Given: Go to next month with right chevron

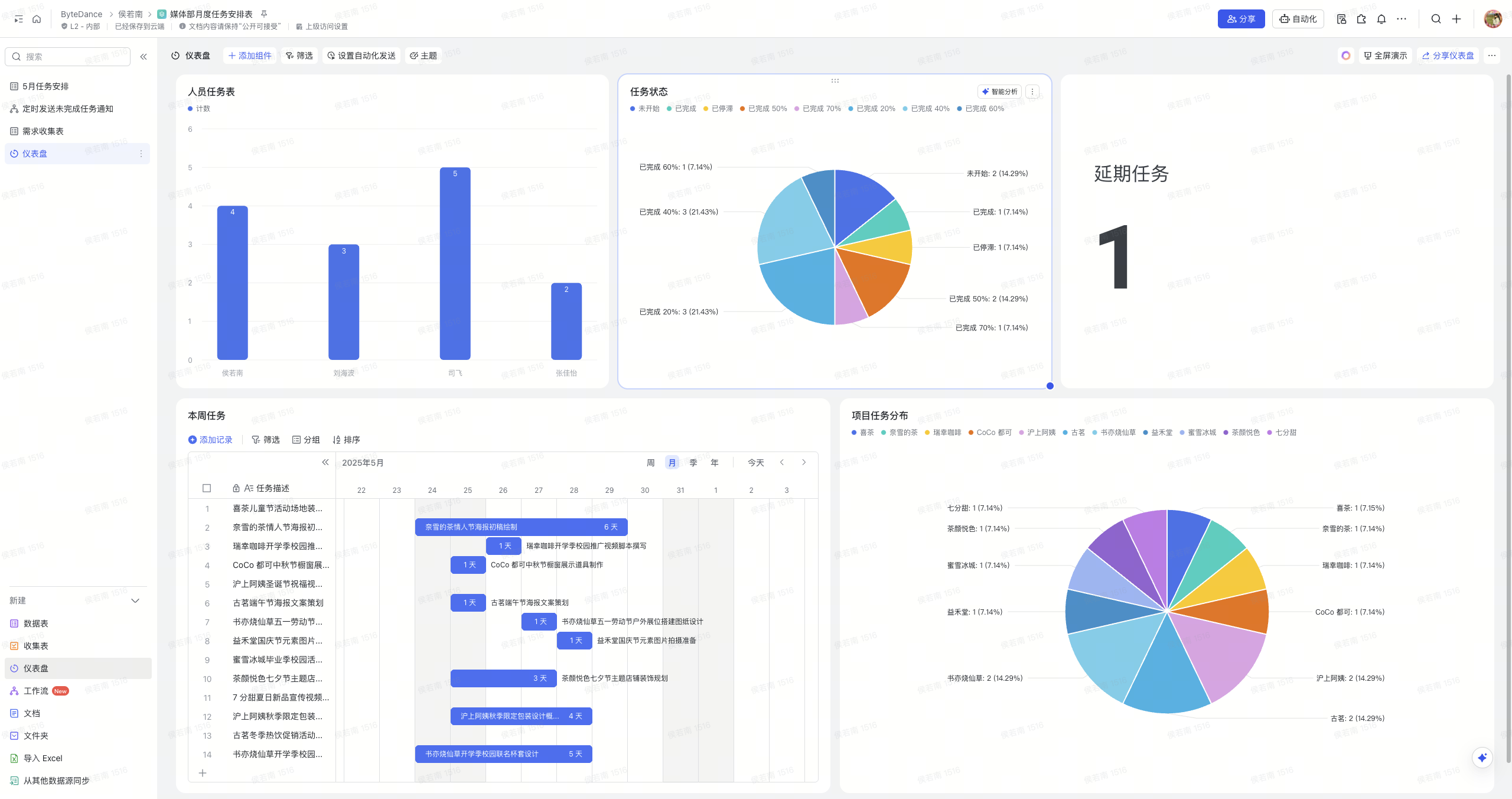Looking at the screenshot, I should [804, 462].
